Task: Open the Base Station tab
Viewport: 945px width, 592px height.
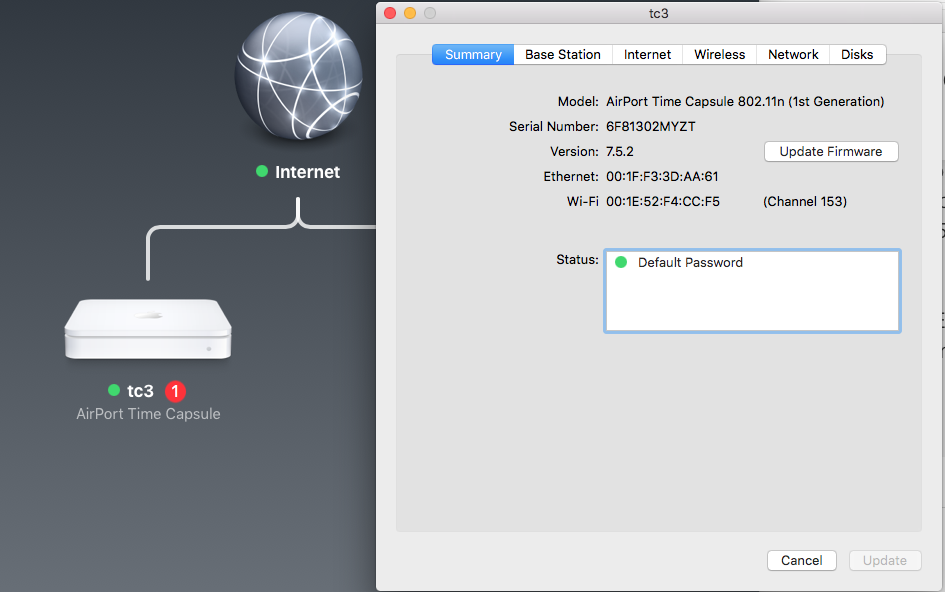Action: [x=563, y=54]
